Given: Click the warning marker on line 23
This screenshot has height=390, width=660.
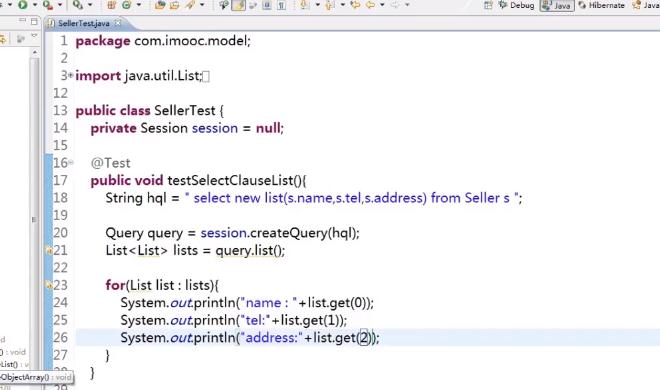Looking at the screenshot, I should pyautogui.click(x=49, y=285).
